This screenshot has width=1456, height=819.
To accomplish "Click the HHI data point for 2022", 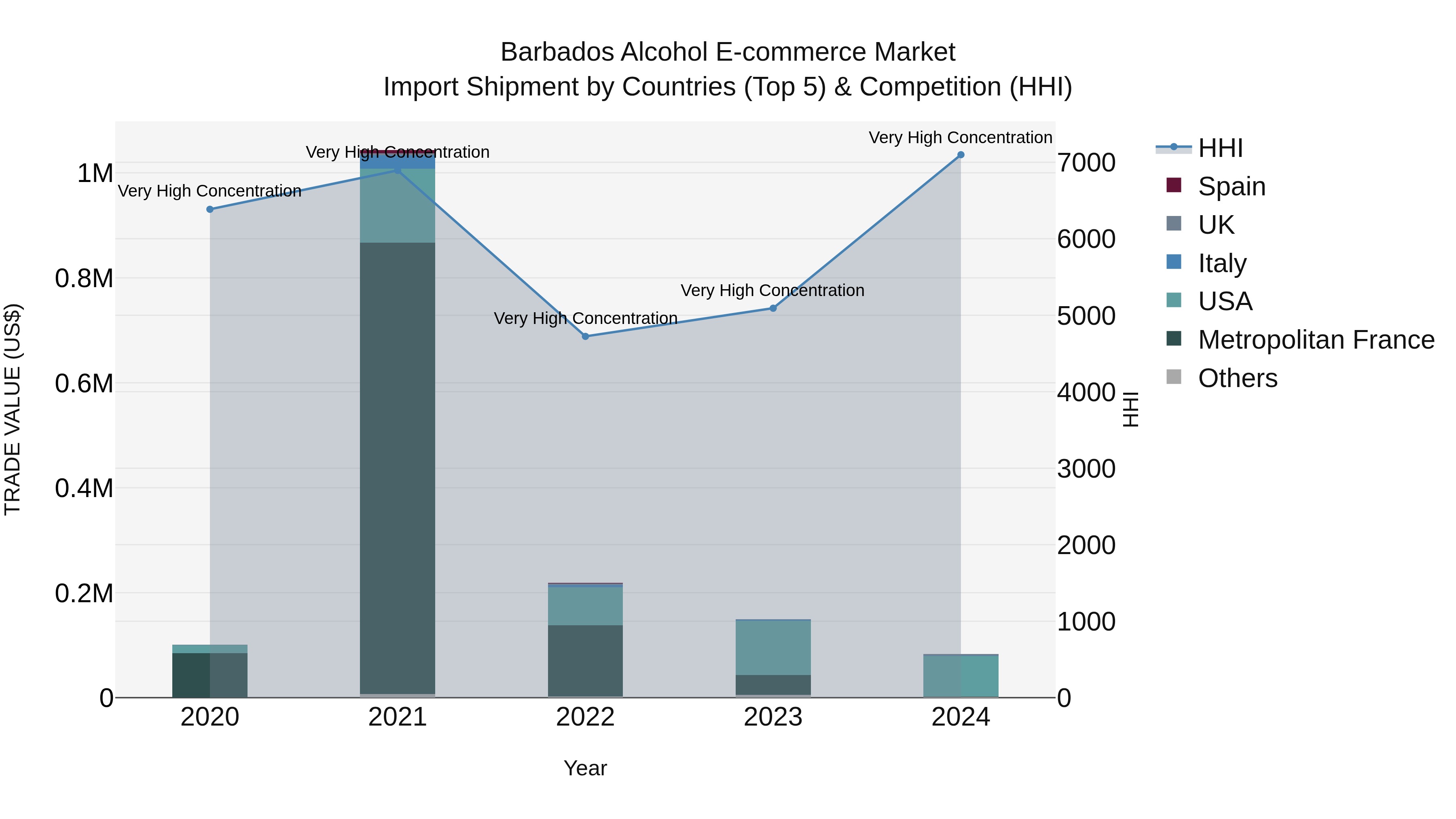I will click(586, 336).
